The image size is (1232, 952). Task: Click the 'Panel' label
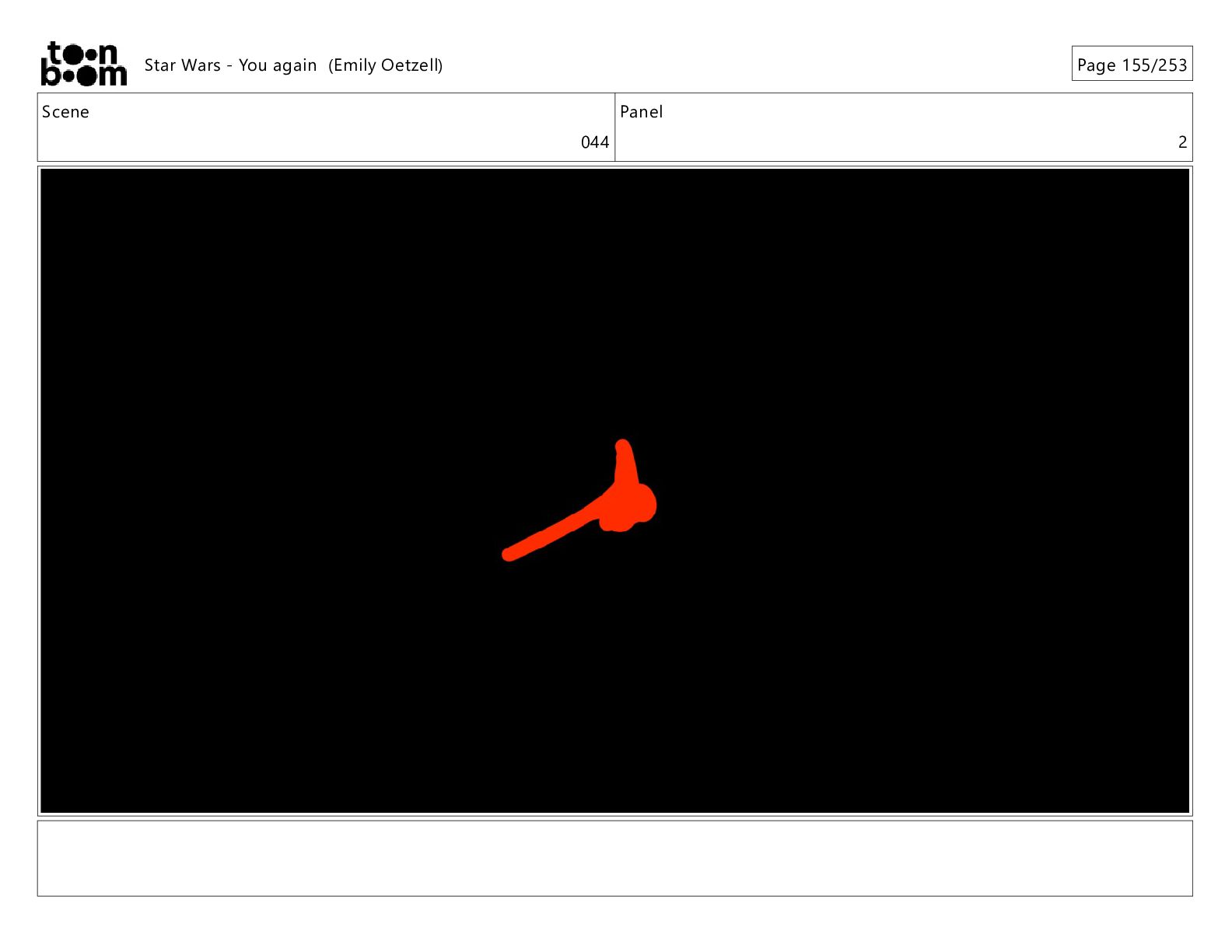pos(642,112)
